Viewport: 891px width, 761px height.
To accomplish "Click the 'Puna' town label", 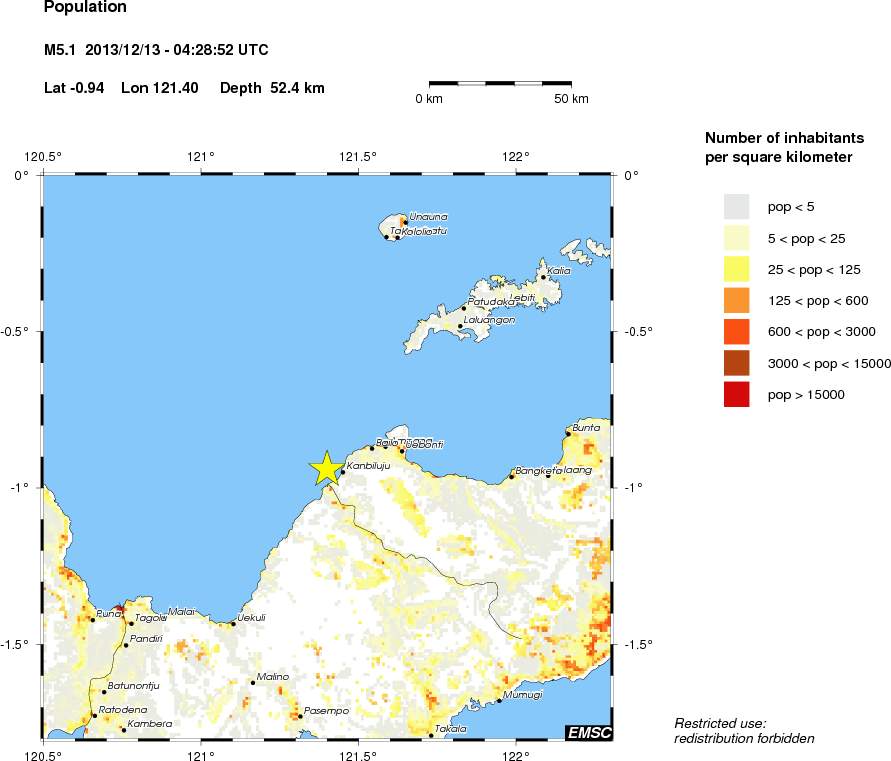I will pos(108,614).
